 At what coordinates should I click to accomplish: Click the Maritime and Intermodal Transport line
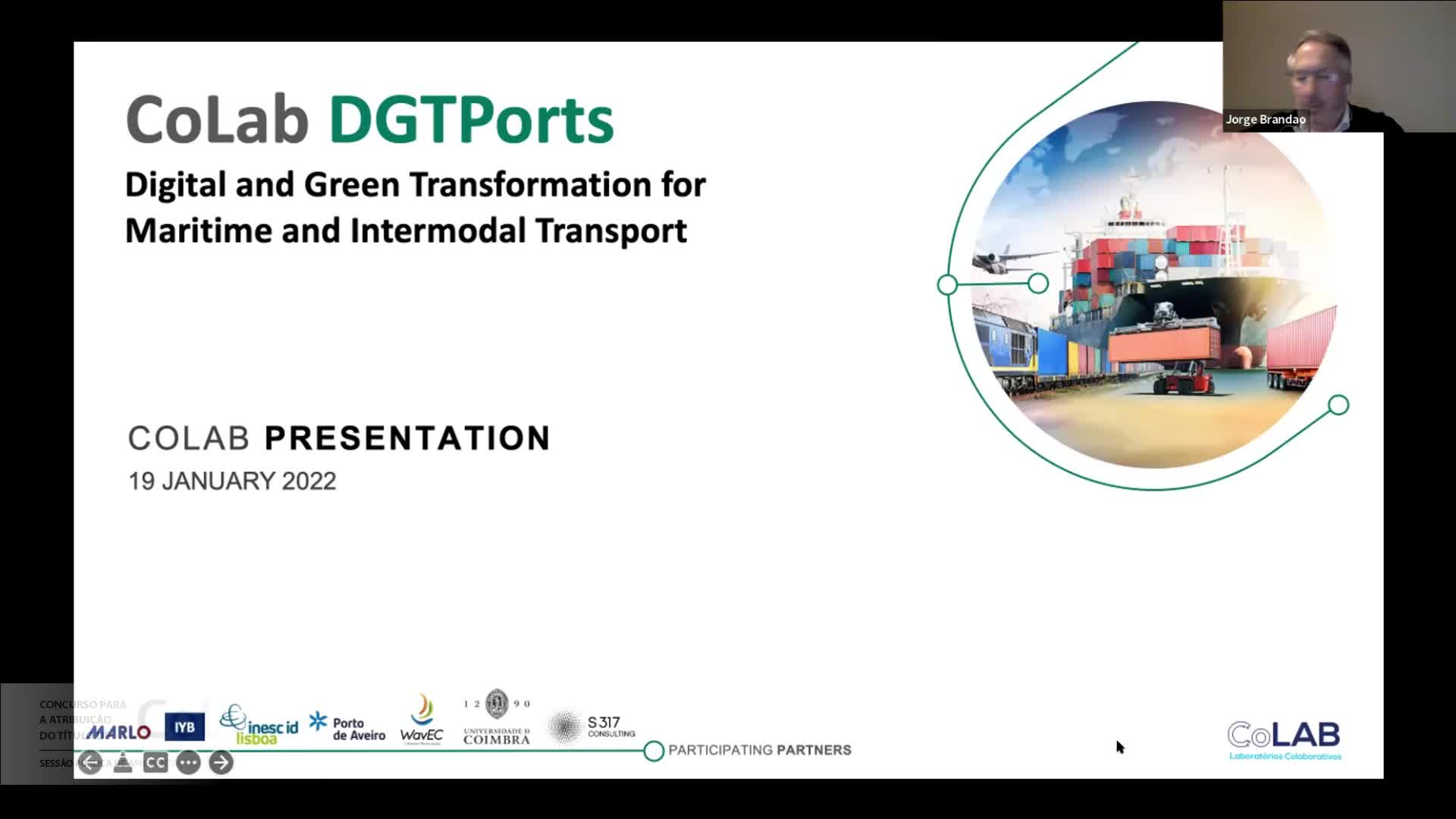click(x=406, y=231)
